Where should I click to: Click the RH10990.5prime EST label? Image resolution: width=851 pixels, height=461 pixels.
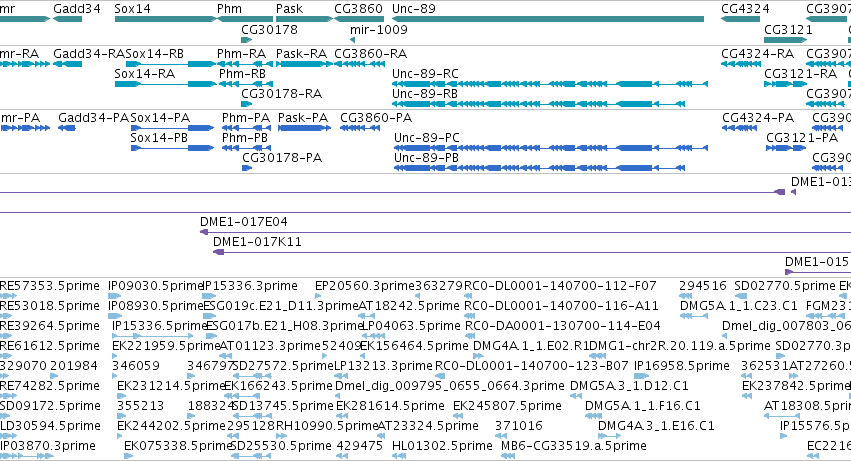[327, 426]
